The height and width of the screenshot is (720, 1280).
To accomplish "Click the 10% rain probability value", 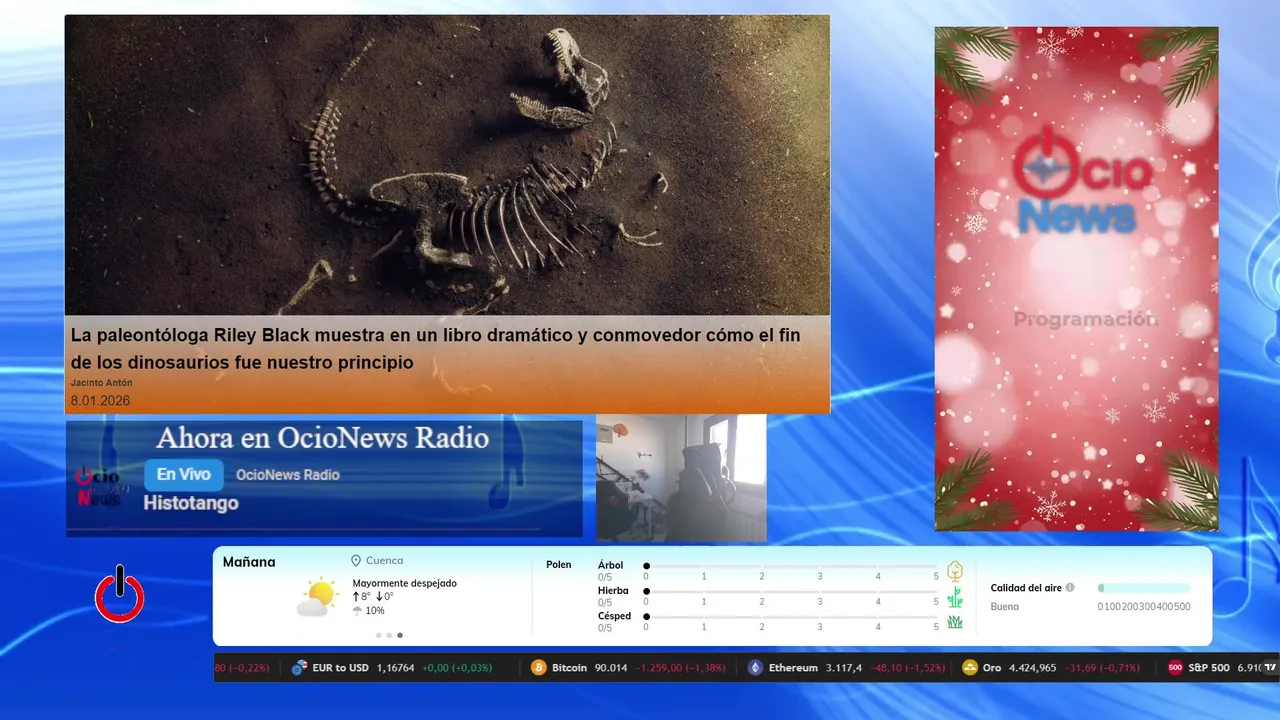I will [375, 611].
